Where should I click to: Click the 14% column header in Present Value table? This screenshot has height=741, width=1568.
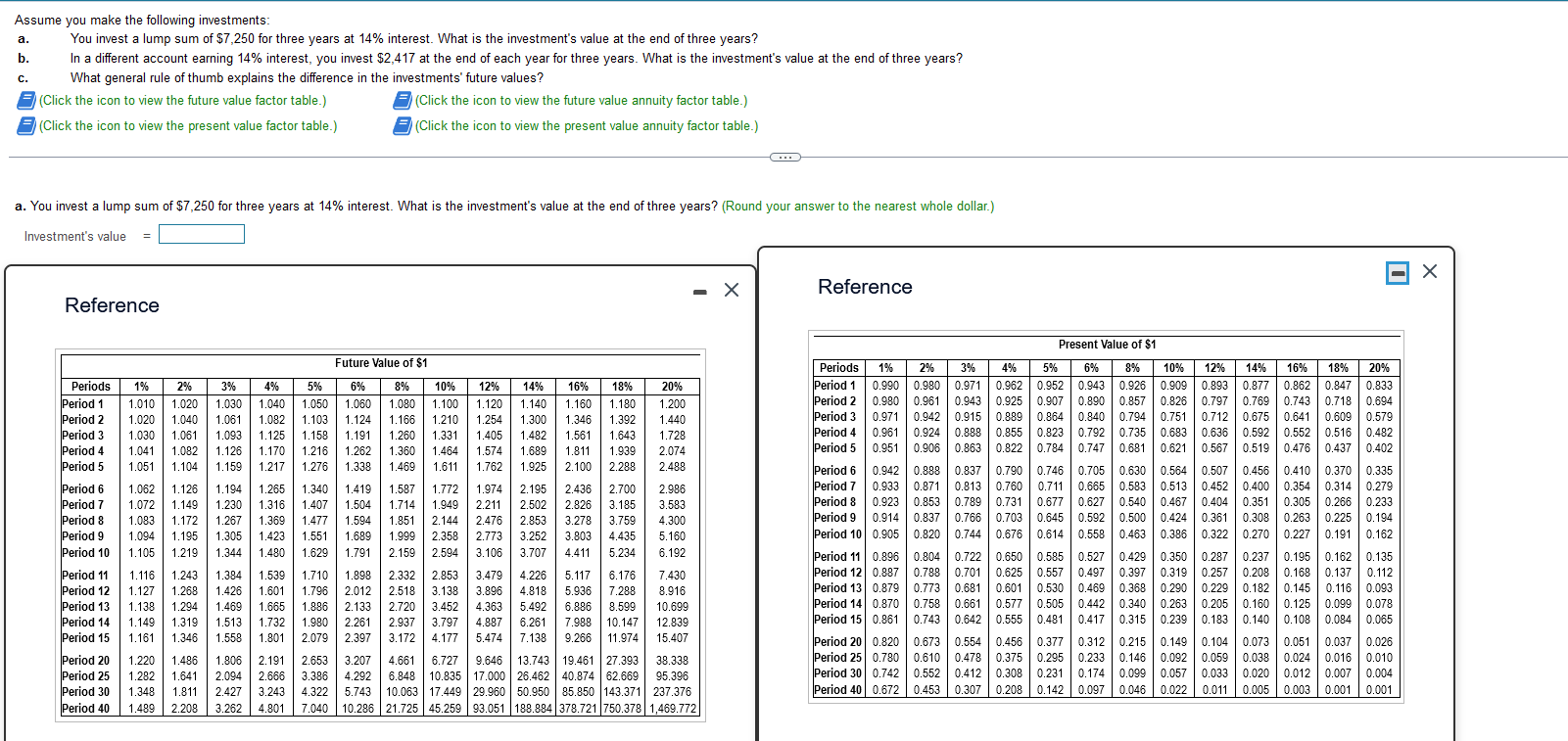click(1256, 368)
